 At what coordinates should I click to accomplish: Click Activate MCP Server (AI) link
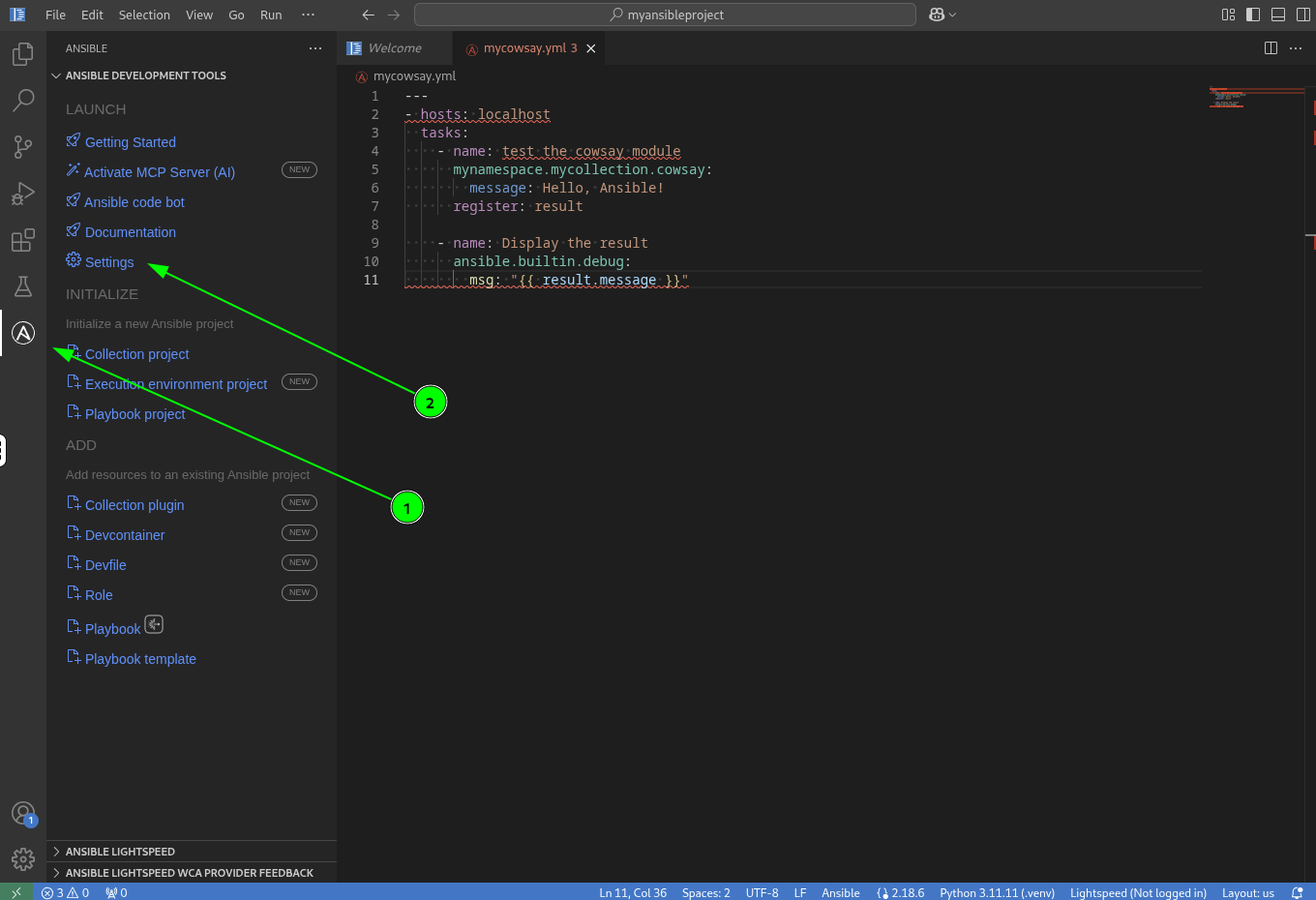pos(160,172)
